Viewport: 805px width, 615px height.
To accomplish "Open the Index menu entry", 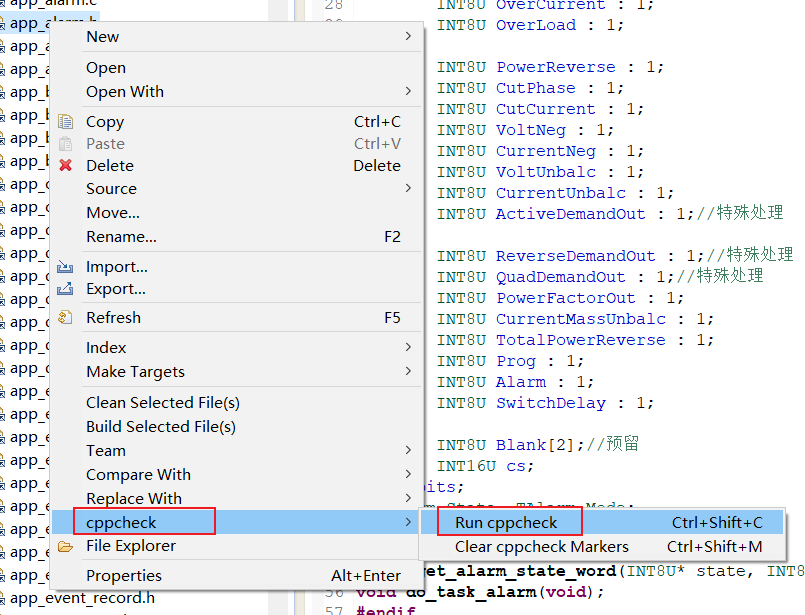I will pos(237,348).
